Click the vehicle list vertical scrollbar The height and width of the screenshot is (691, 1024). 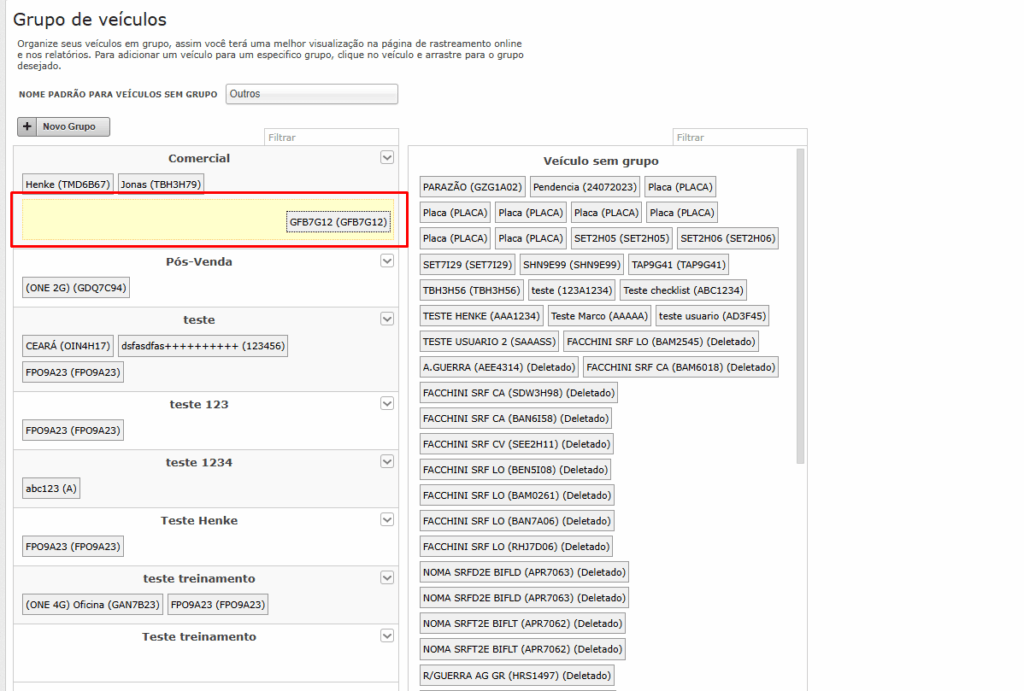tap(800, 300)
